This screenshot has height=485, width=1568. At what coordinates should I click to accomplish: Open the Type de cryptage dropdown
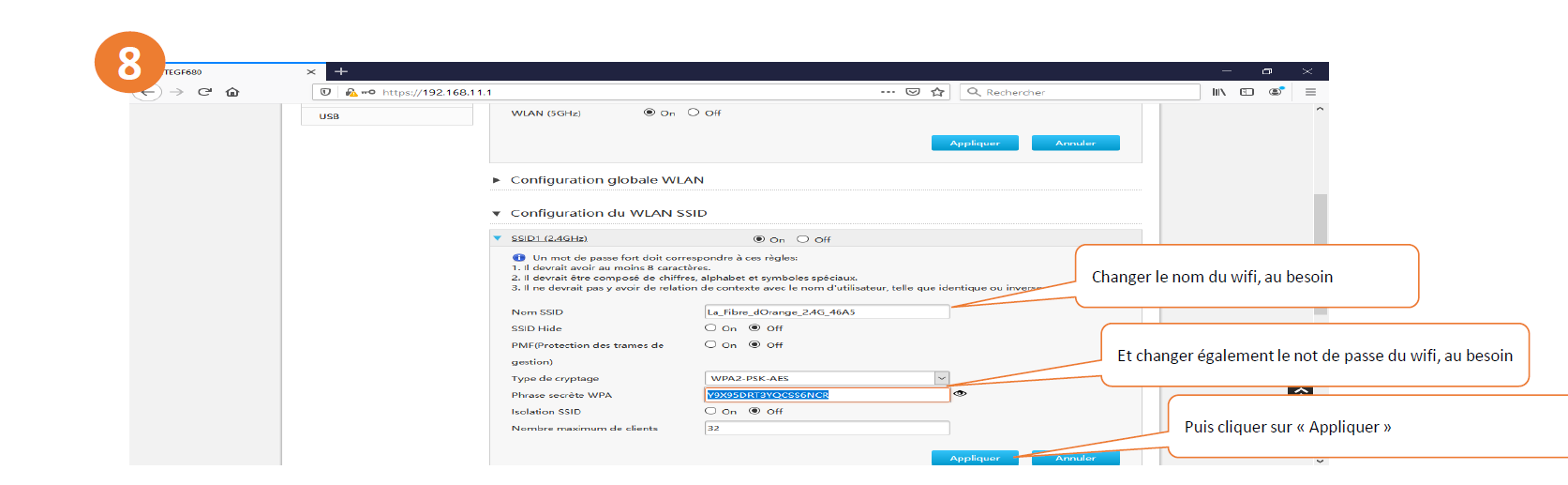tap(941, 378)
